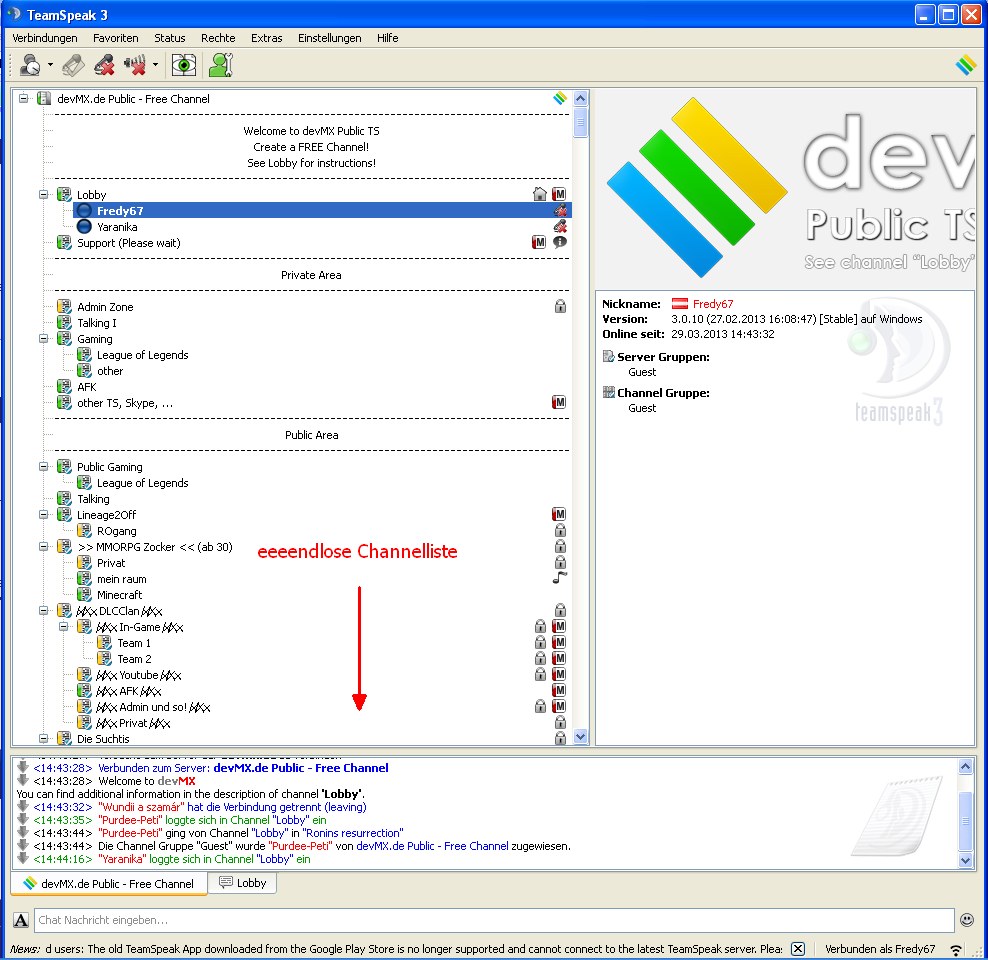Click the connection signal icon in status bar
Image resolution: width=988 pixels, height=960 pixels.
click(x=956, y=949)
